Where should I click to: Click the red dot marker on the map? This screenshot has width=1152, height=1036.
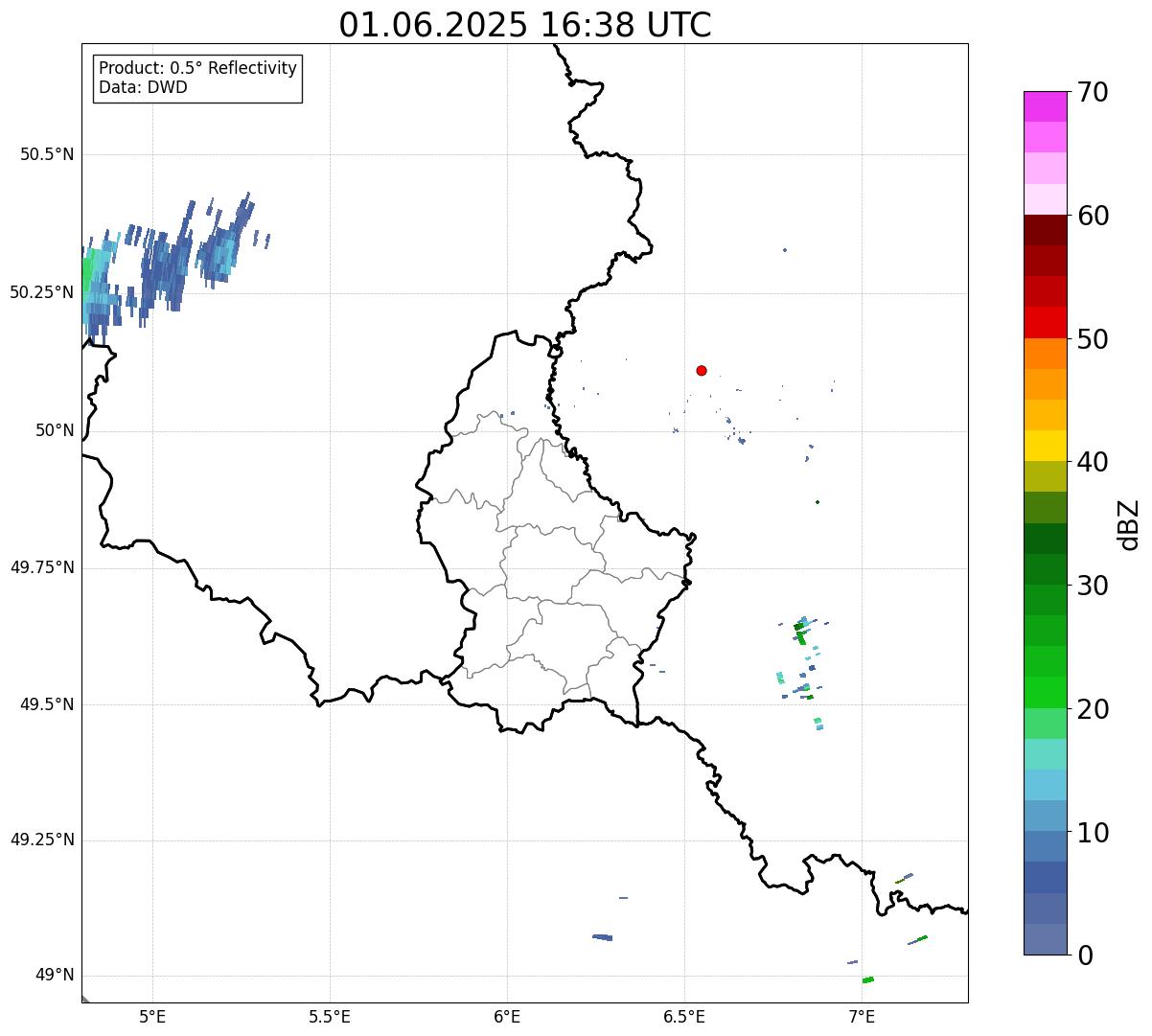click(x=702, y=370)
